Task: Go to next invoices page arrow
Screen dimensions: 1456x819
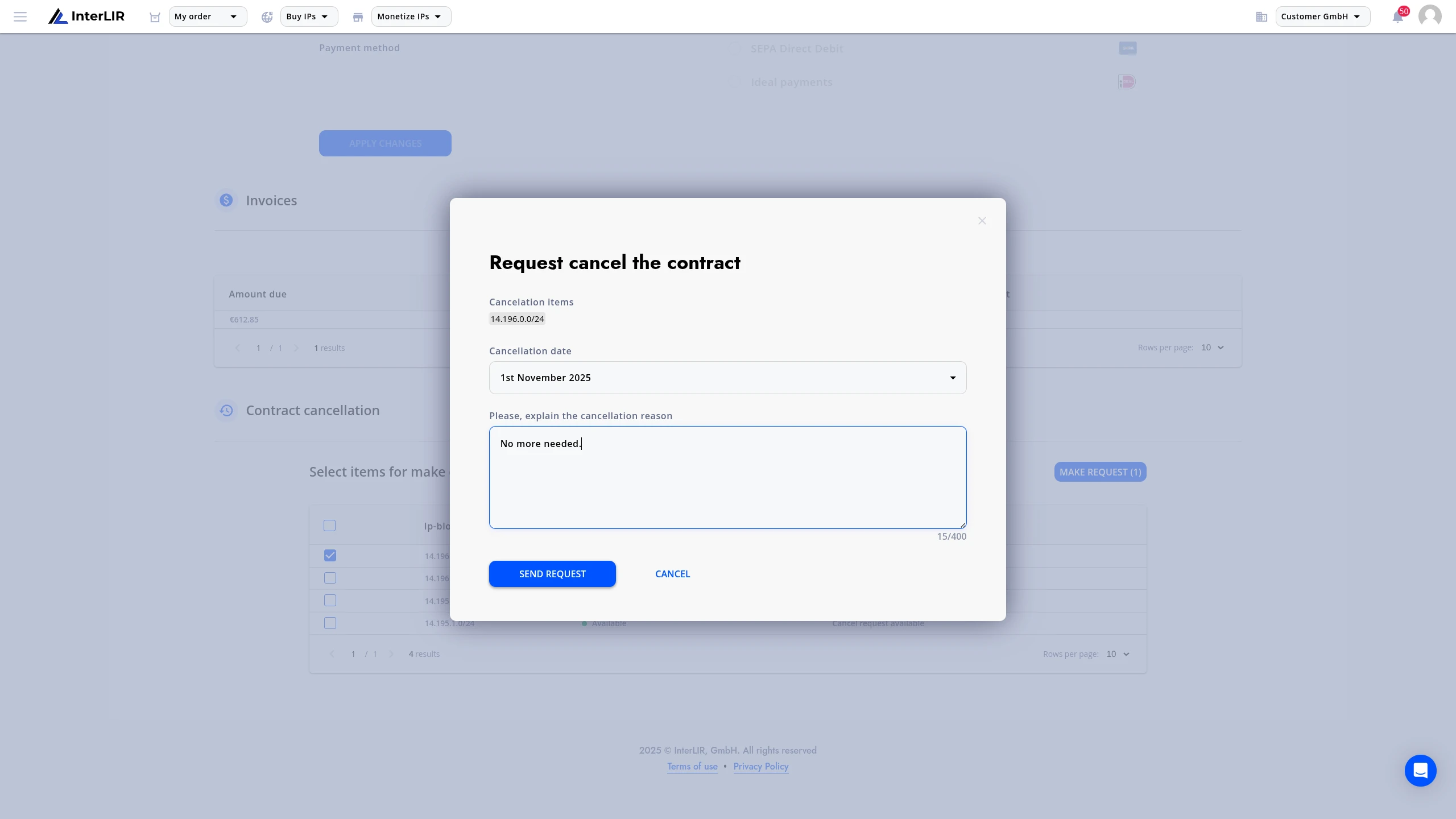Action: [x=296, y=348]
